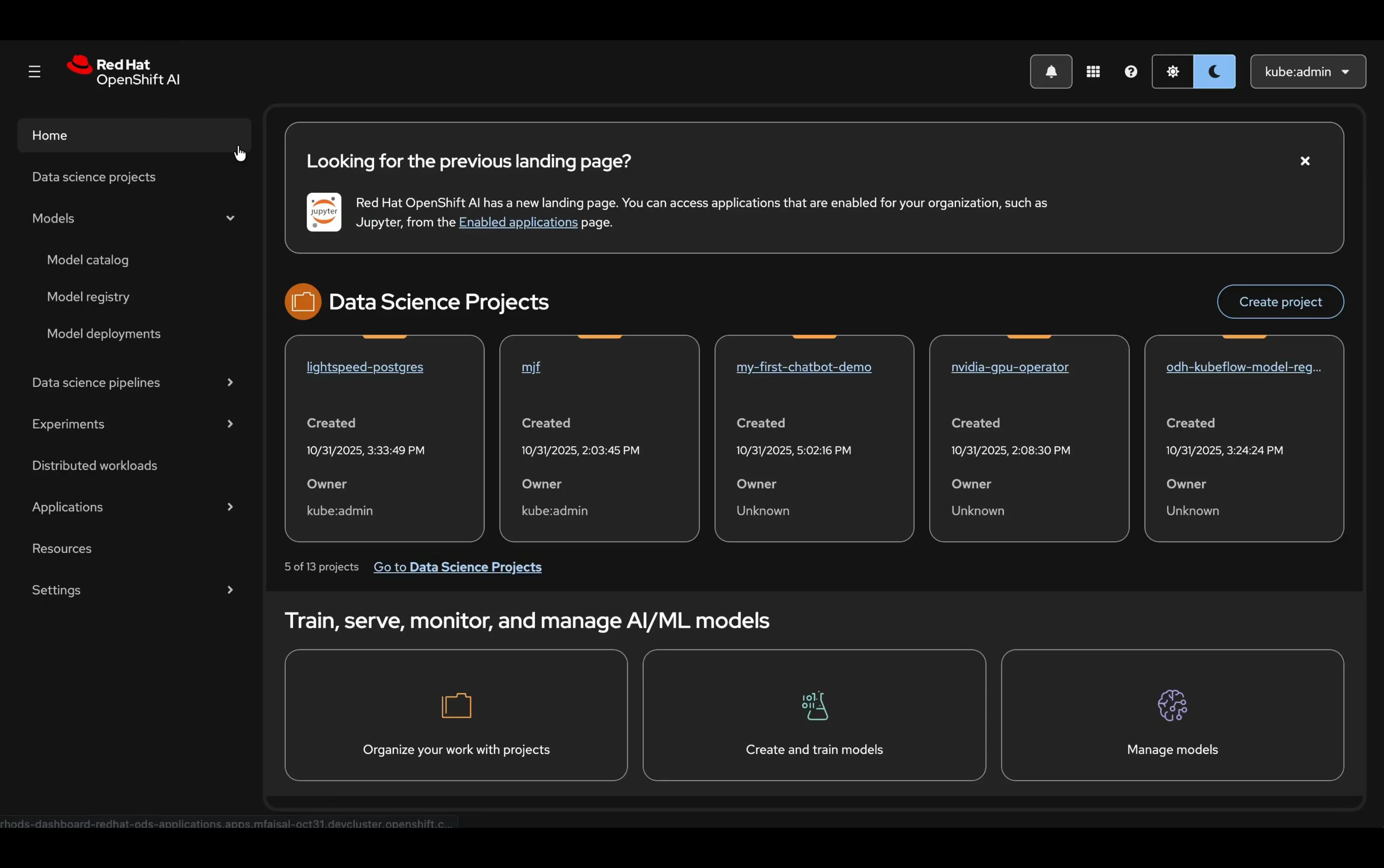Open the Enabled applications link

(x=517, y=221)
